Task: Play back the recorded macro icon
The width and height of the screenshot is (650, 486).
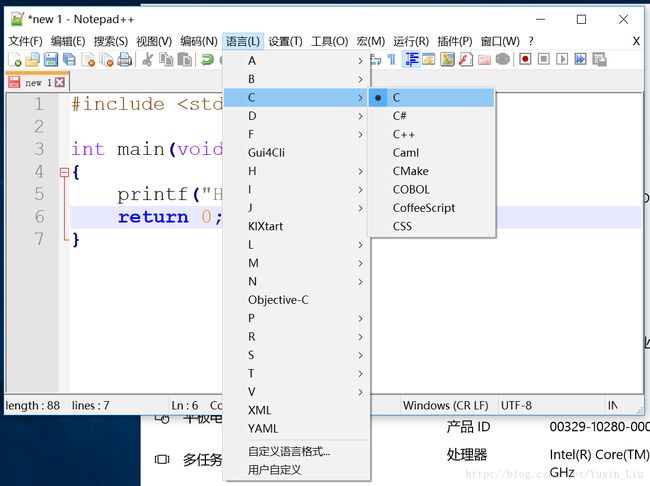Action: coord(562,59)
